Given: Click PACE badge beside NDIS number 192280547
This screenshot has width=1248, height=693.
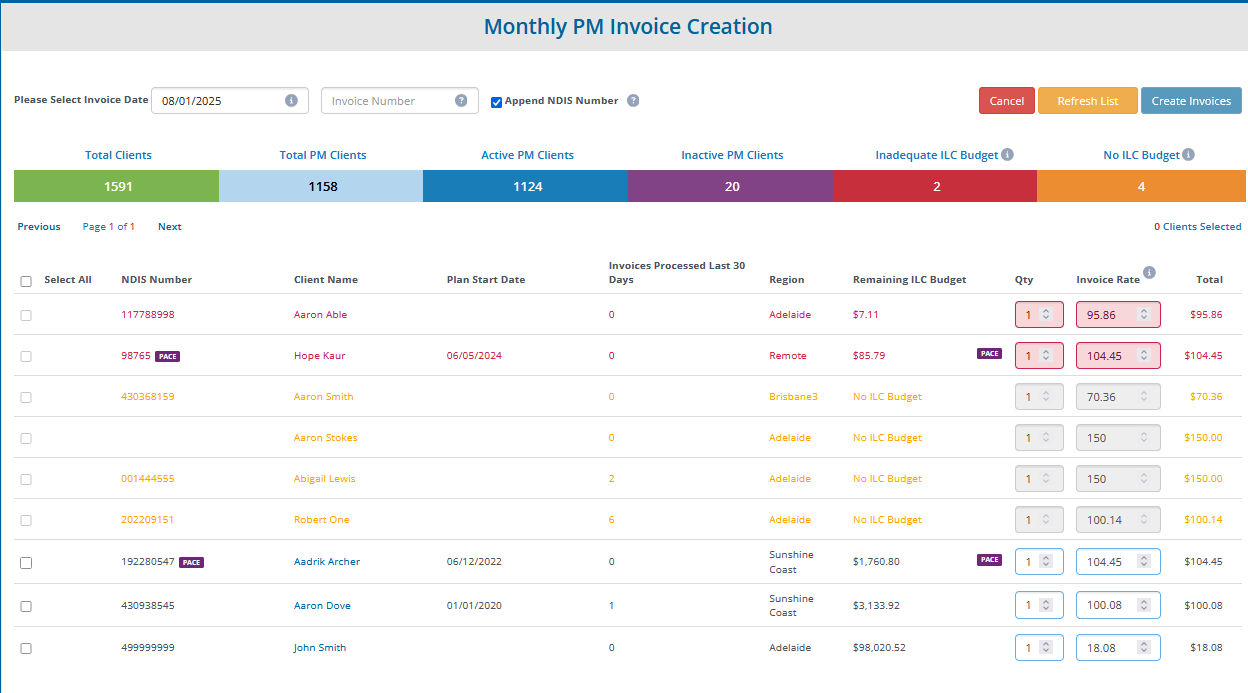Looking at the screenshot, I should click(192, 562).
